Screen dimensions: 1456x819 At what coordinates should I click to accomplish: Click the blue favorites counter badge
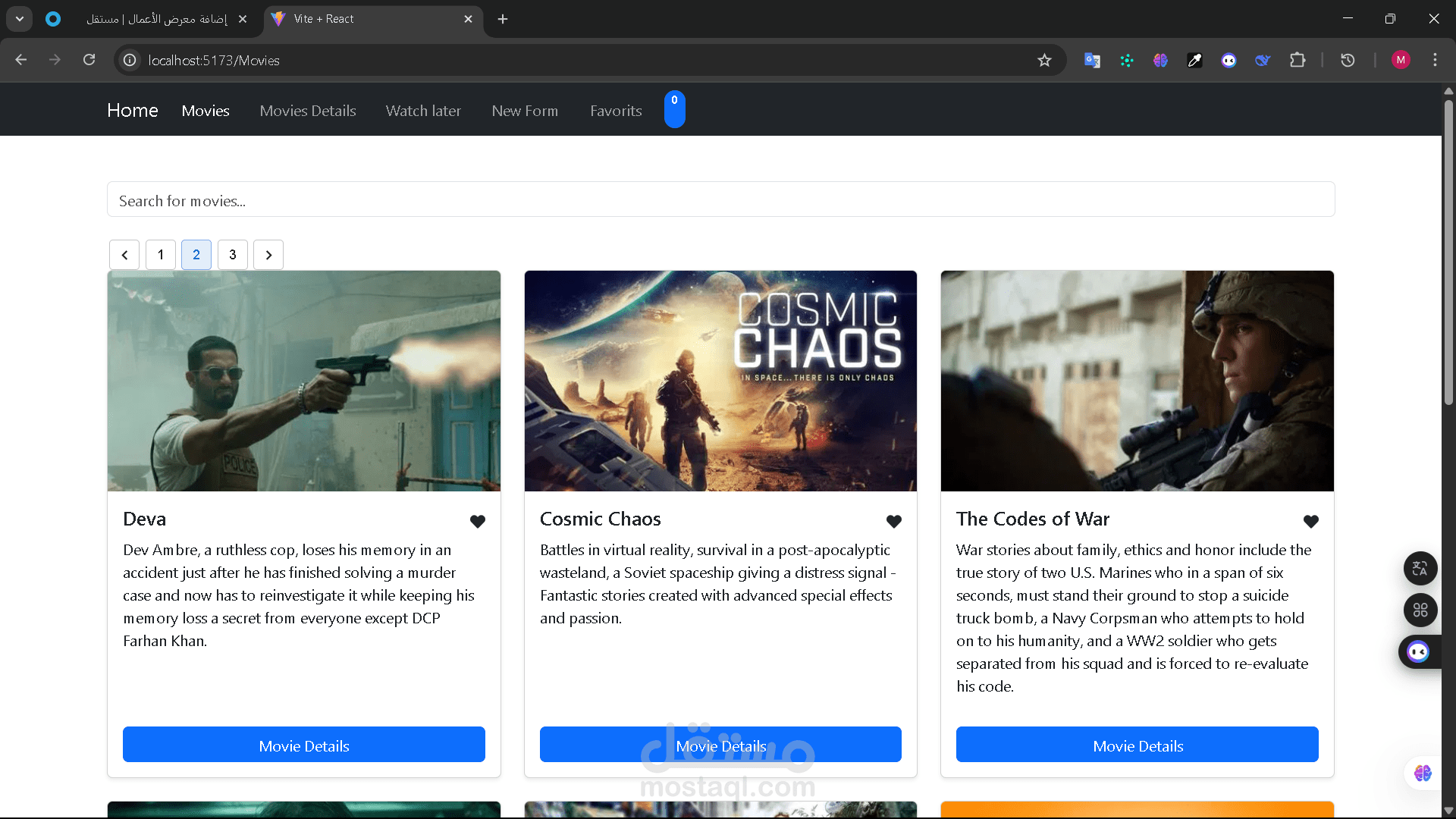(x=675, y=109)
